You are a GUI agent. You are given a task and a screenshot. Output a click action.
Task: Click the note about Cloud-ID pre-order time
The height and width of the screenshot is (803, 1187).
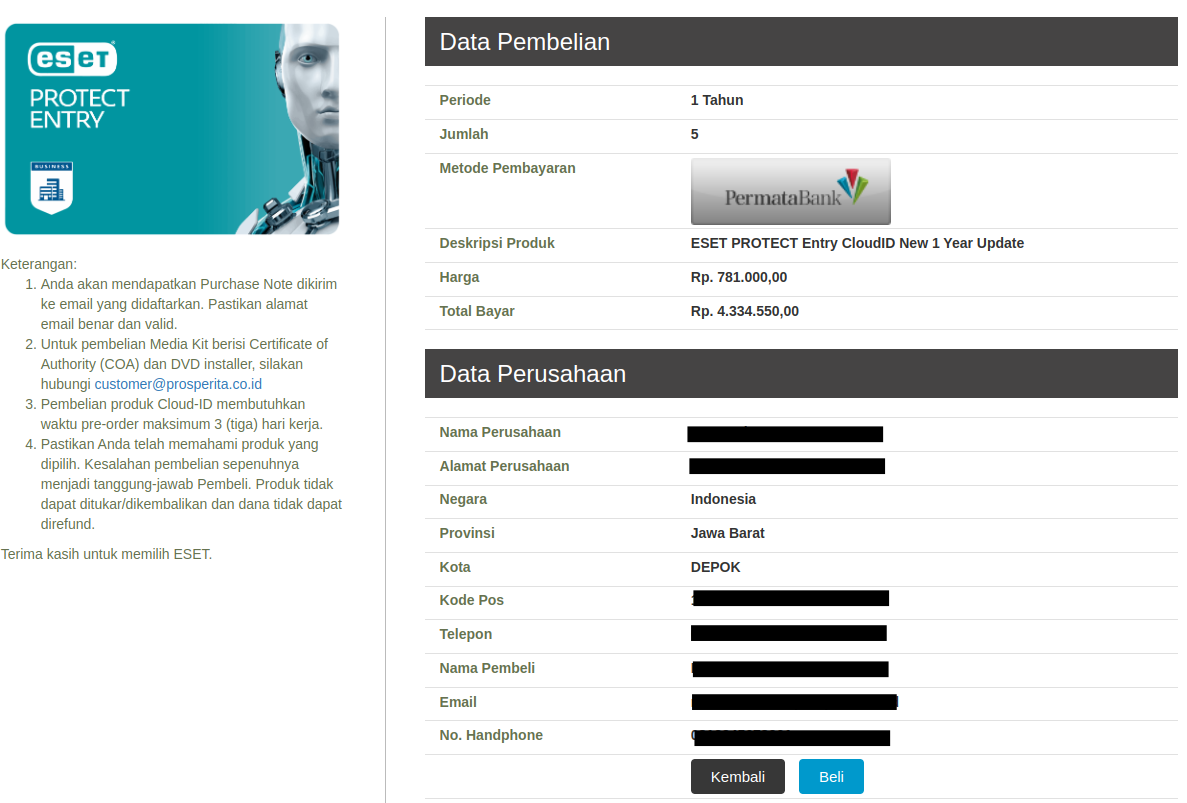(182, 414)
